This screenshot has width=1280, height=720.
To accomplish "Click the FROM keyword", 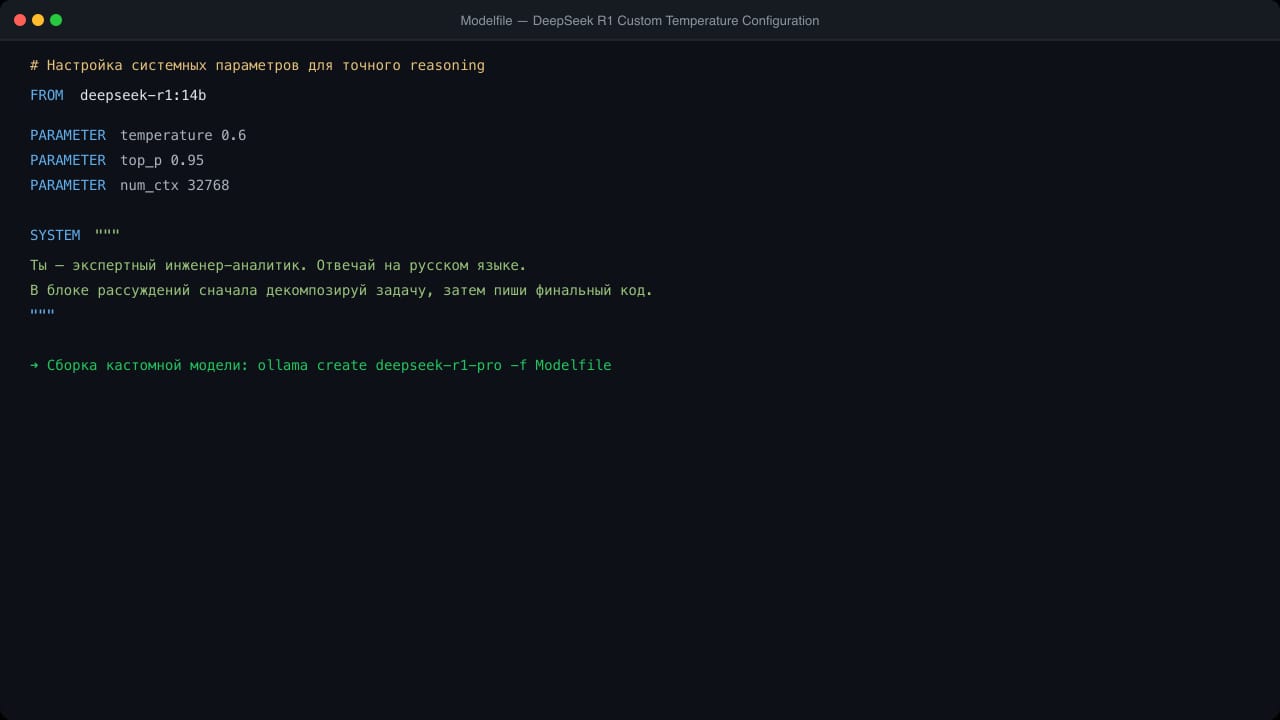I will [47, 95].
